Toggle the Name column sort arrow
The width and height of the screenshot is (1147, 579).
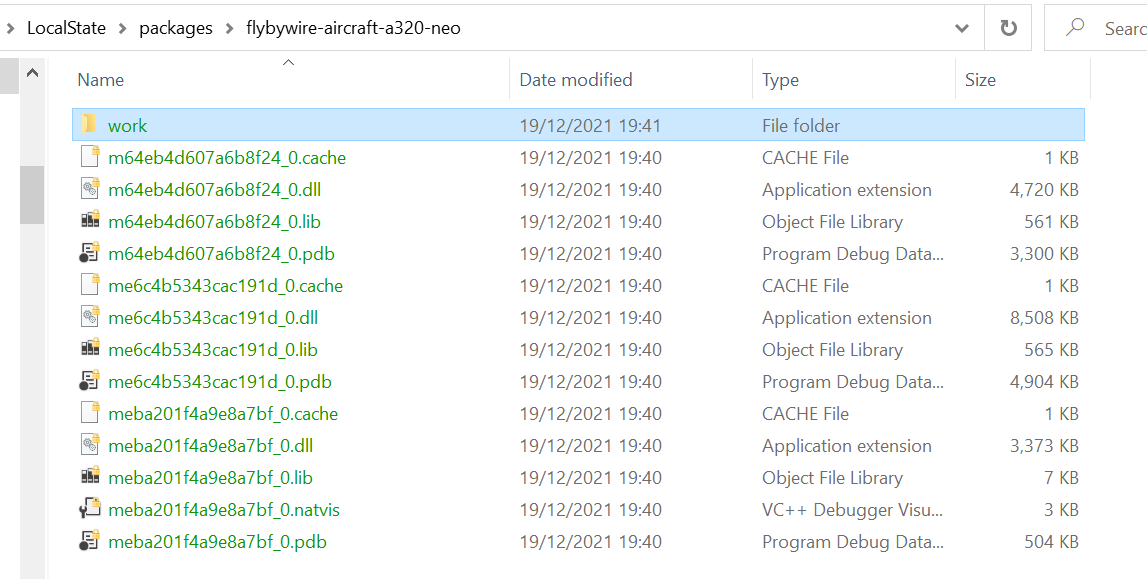[289, 61]
